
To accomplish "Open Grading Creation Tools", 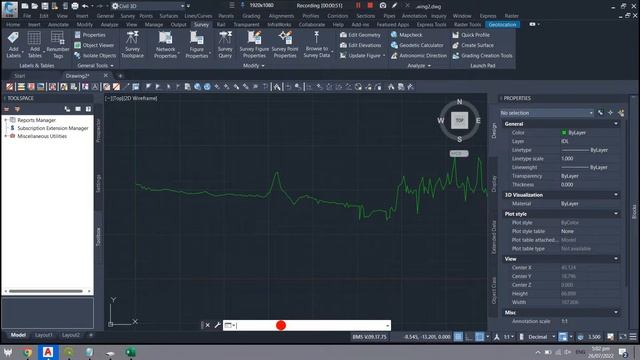I will point(482,56).
